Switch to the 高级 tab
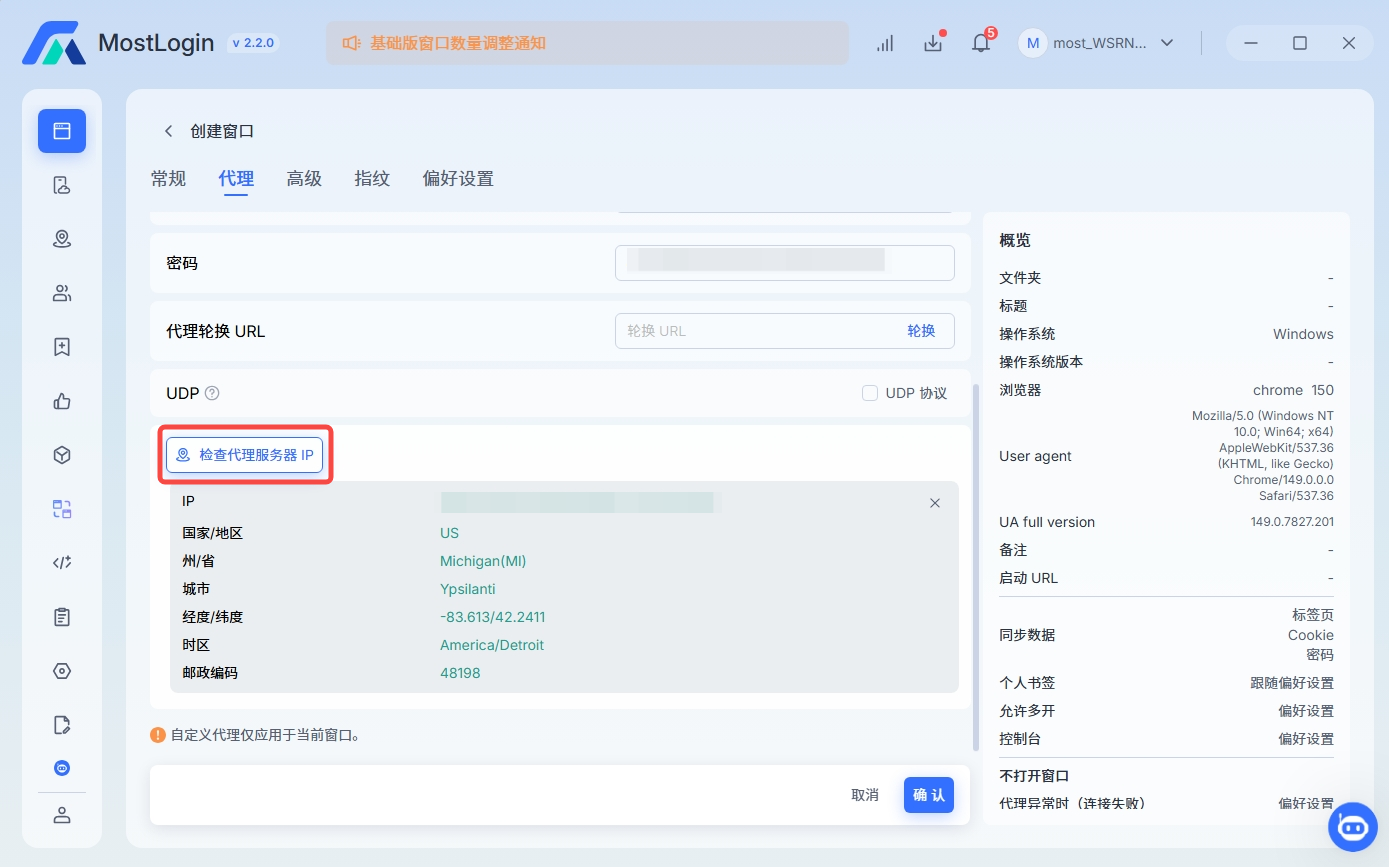The image size is (1389, 867). [304, 179]
